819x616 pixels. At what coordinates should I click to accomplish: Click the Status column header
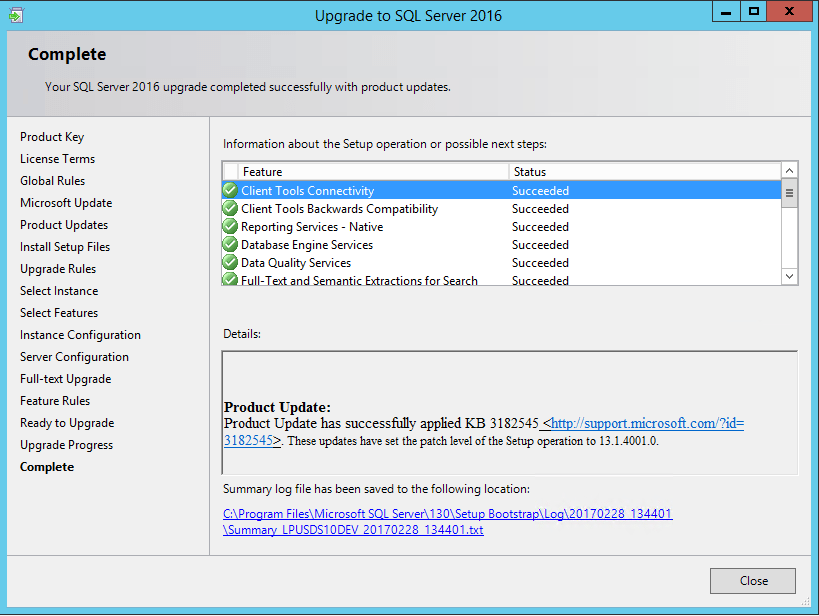pyautogui.click(x=534, y=171)
